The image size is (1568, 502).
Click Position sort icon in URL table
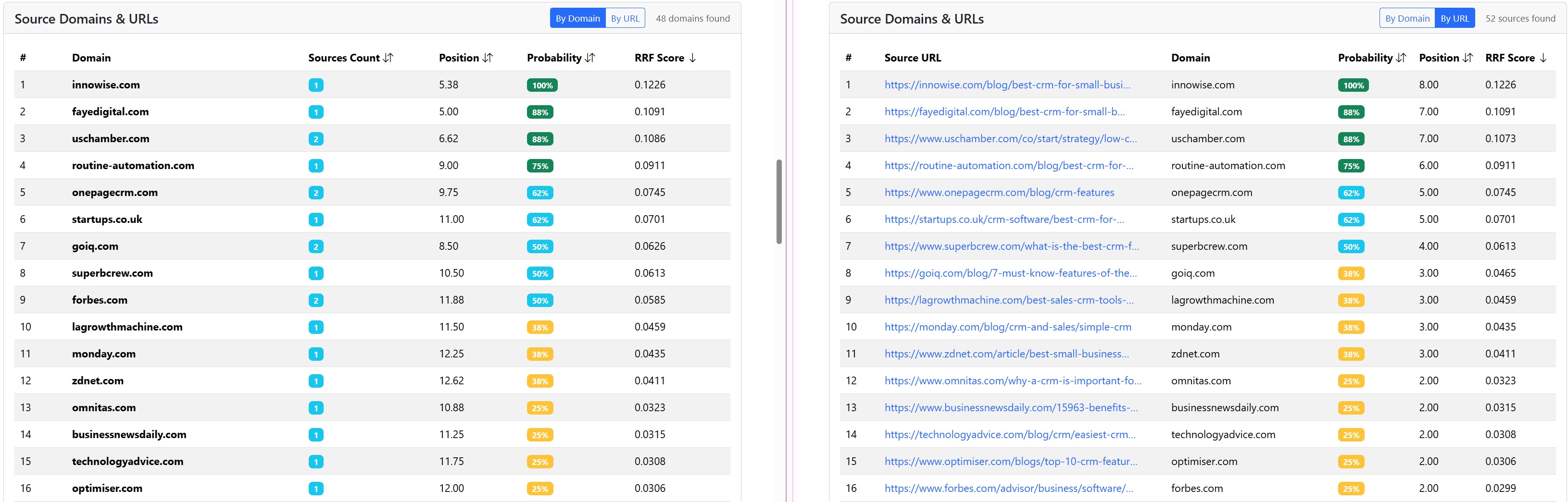pos(1468,58)
